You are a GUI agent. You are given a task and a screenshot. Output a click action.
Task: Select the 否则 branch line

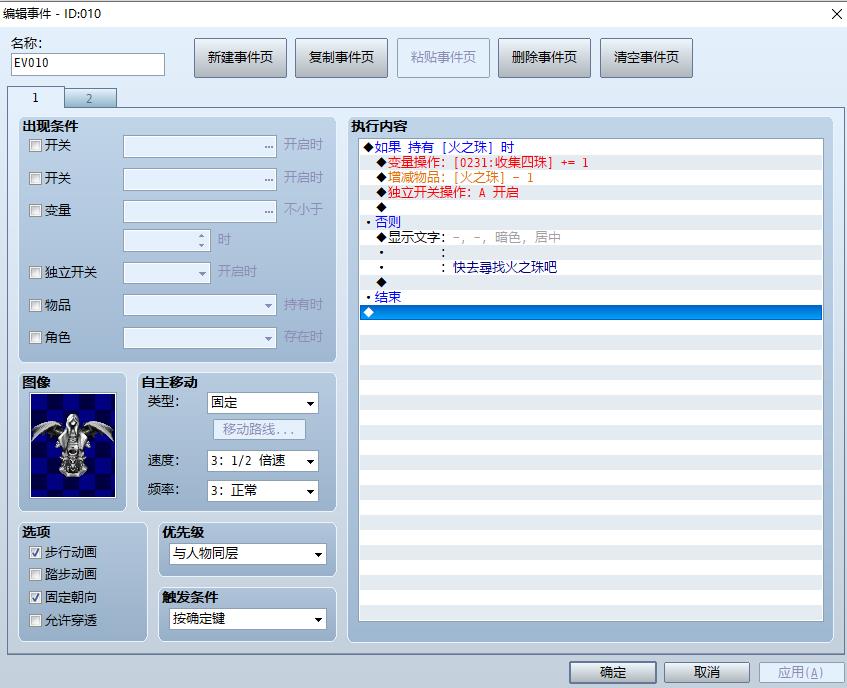click(x=591, y=222)
